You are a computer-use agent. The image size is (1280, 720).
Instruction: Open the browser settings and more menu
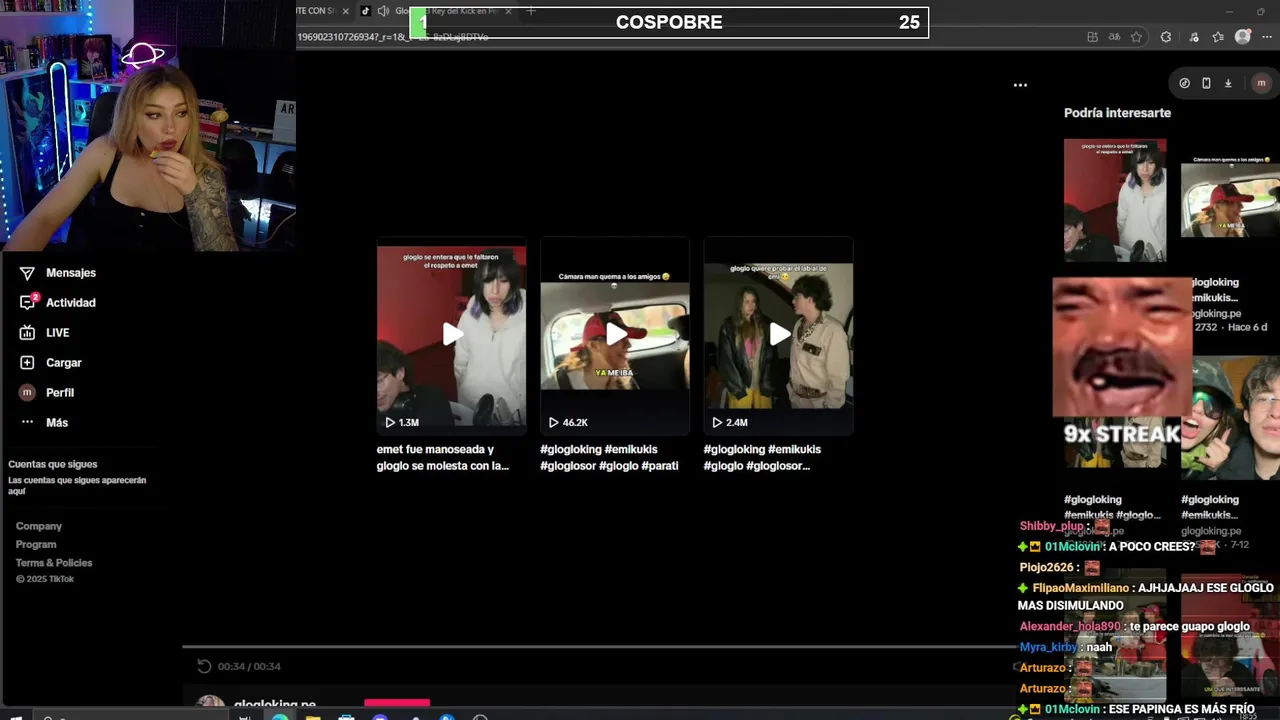click(x=1267, y=37)
